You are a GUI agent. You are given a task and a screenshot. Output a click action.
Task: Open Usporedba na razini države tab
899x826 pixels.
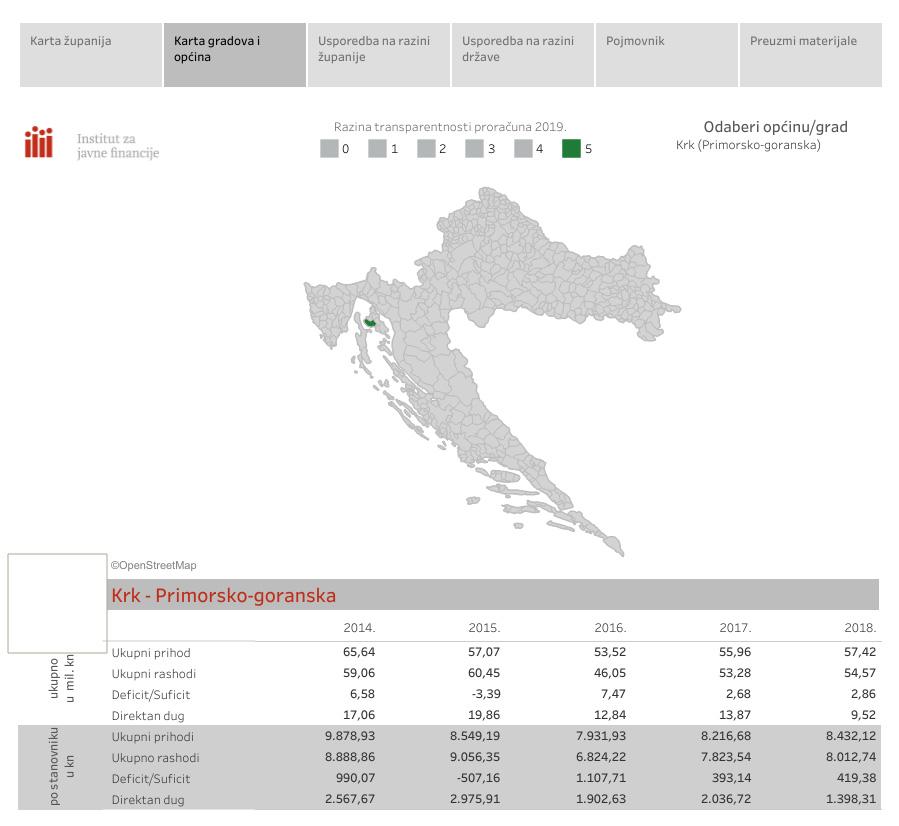[x=522, y=56]
